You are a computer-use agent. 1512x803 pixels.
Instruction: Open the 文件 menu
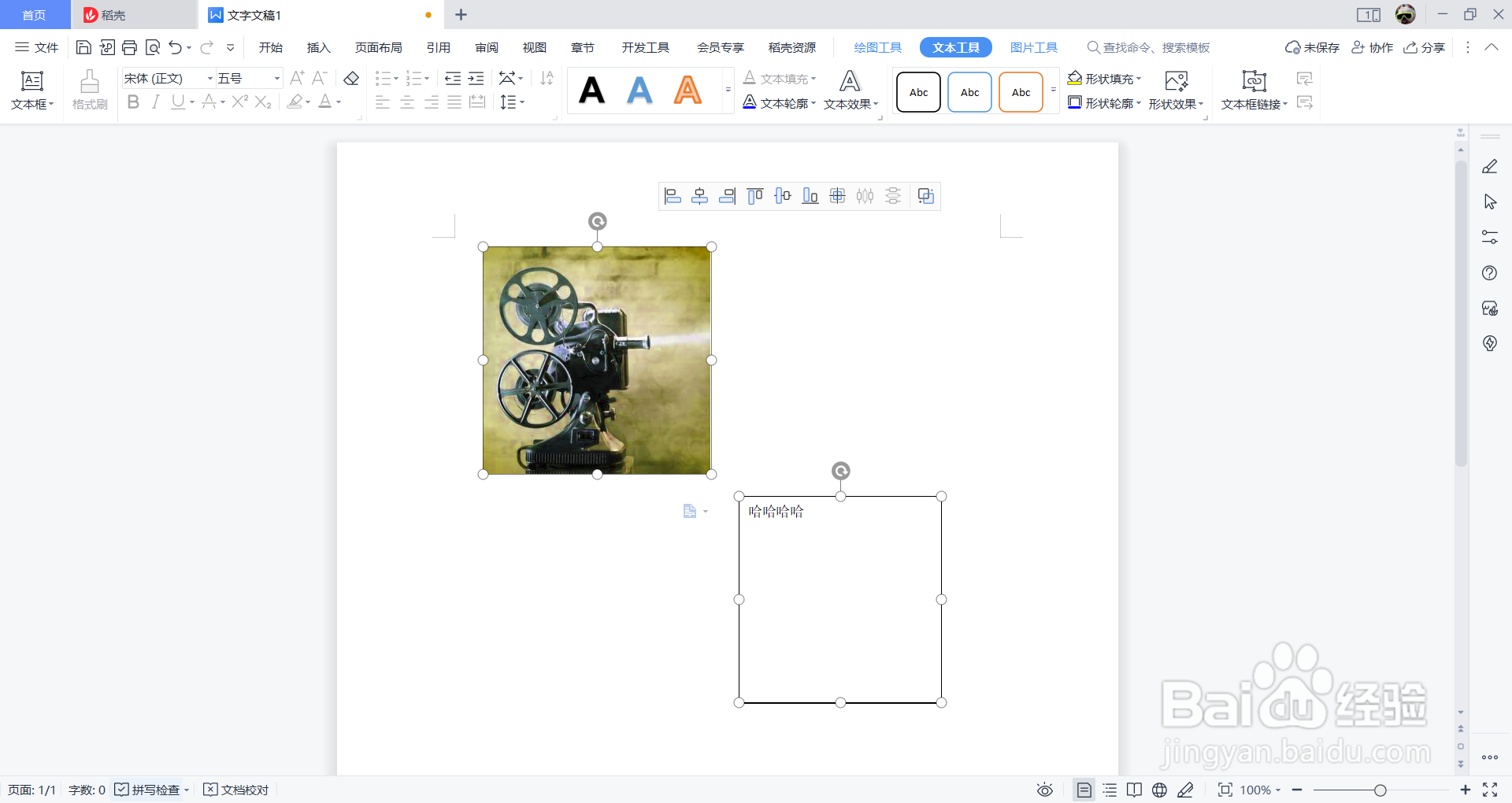click(x=37, y=48)
